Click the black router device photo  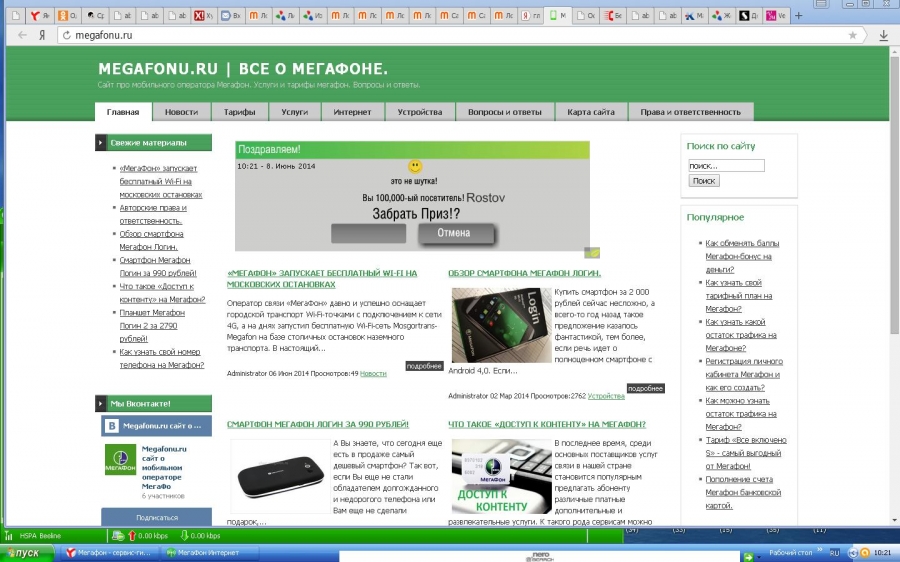(281, 476)
